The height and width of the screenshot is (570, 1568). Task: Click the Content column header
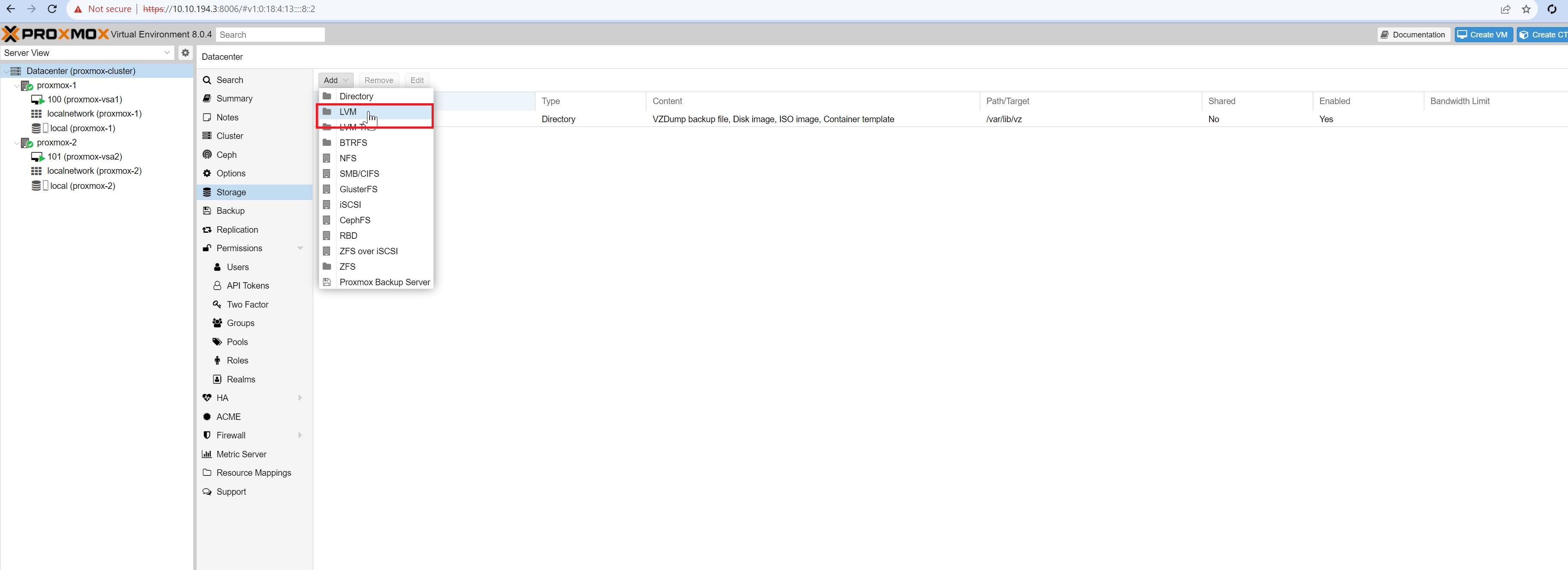click(812, 101)
